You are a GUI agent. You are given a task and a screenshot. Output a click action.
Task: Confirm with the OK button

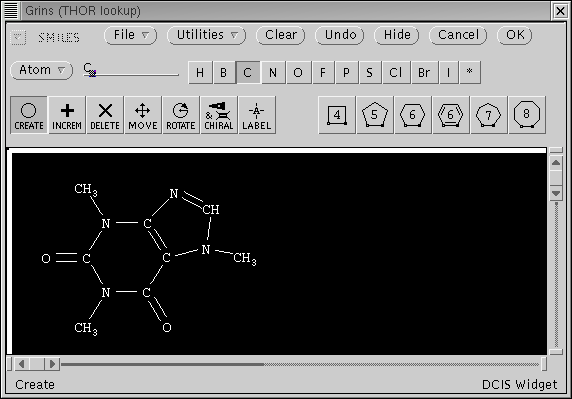coord(515,35)
